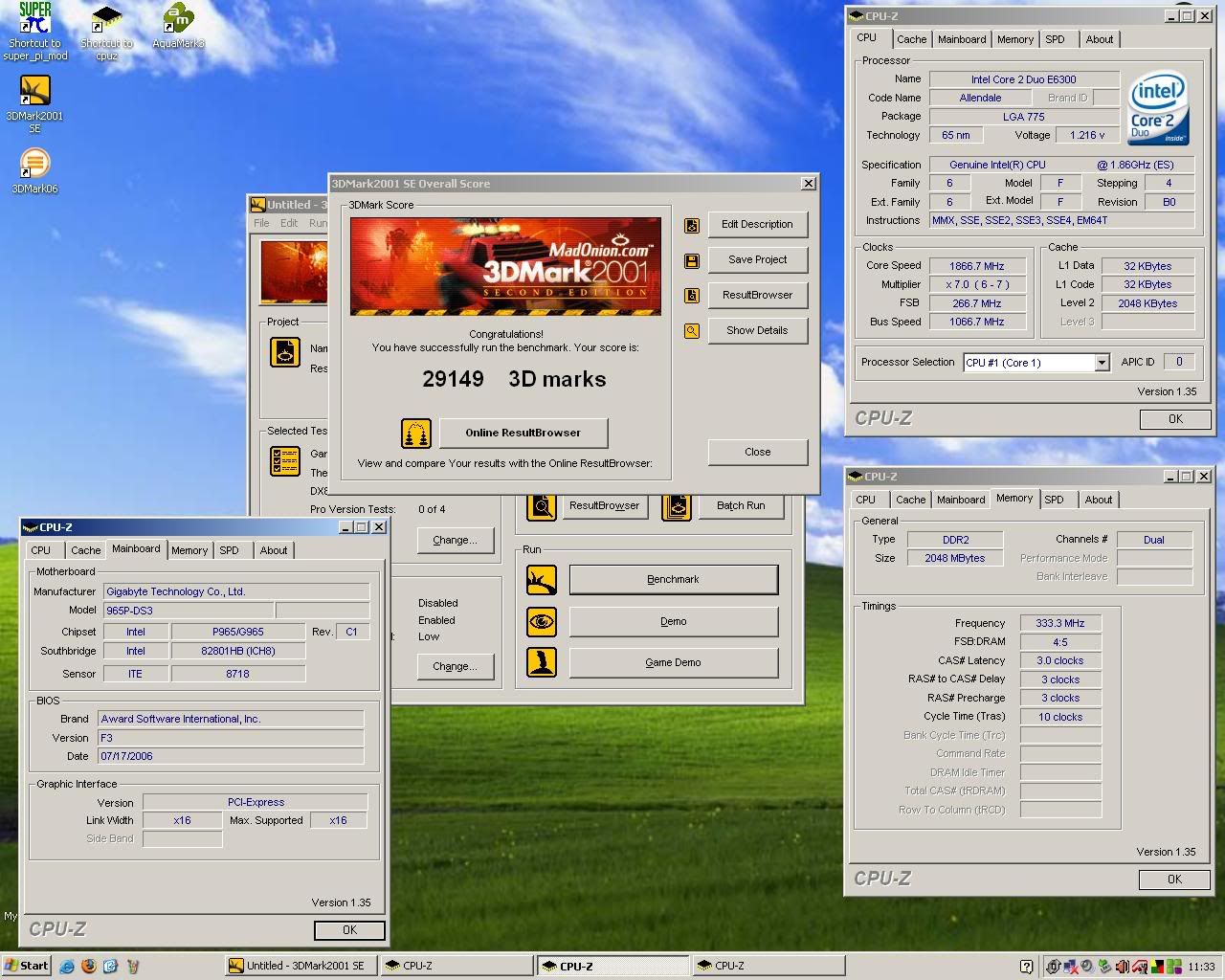Image resolution: width=1225 pixels, height=980 pixels.
Task: Click the Benchmark icon in the Run group
Action: (x=542, y=580)
